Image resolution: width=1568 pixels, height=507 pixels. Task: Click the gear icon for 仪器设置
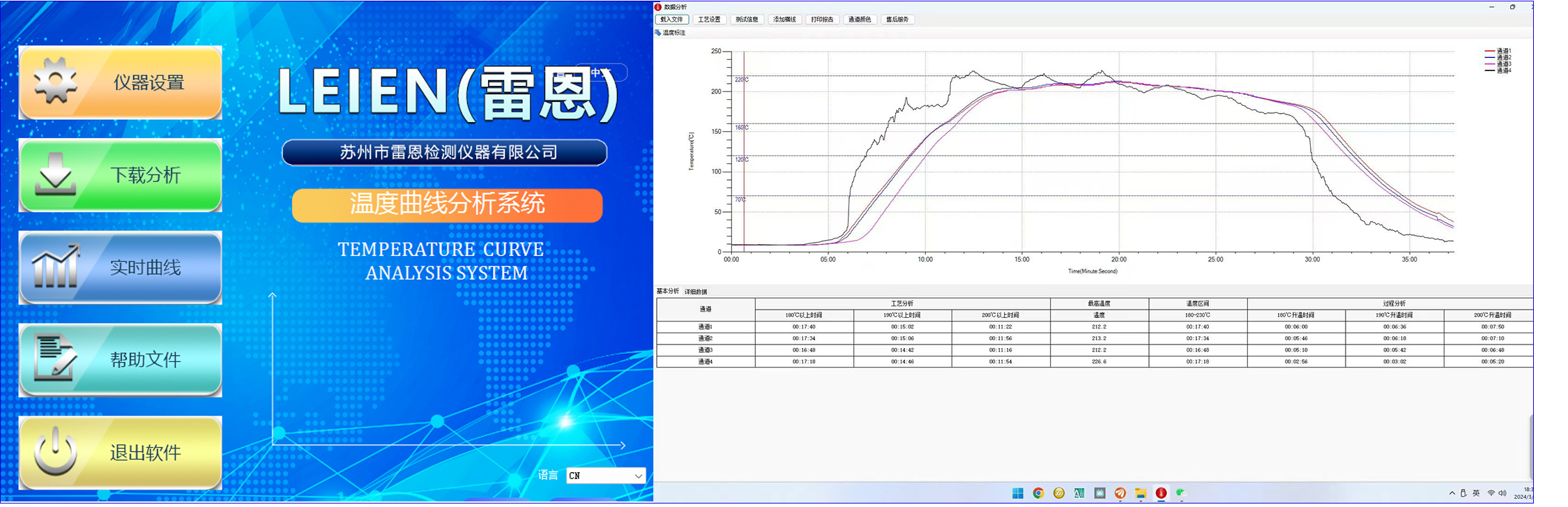[x=55, y=82]
